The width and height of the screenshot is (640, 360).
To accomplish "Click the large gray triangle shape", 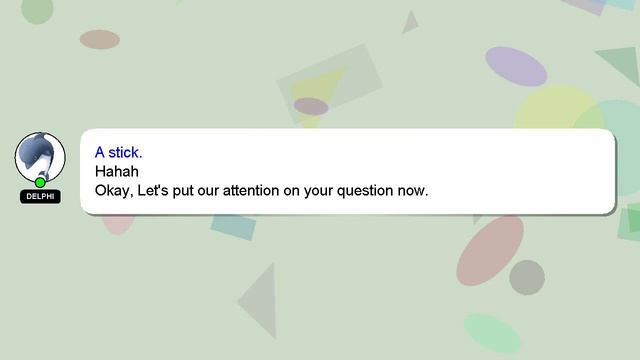I will [x=261, y=301].
